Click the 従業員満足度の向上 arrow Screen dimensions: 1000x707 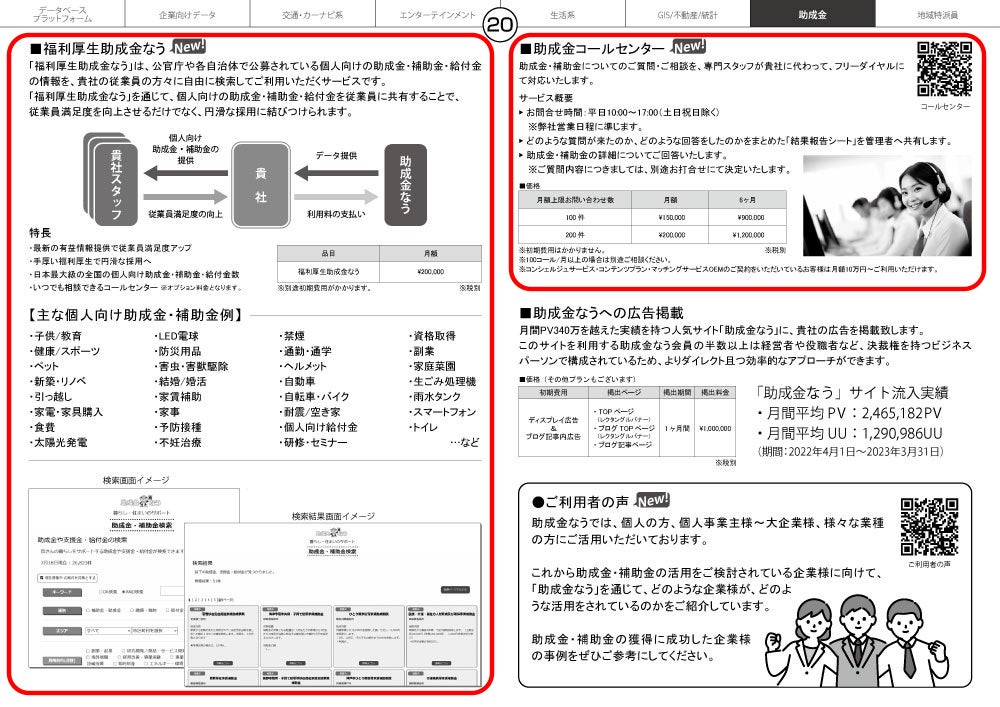(x=185, y=196)
